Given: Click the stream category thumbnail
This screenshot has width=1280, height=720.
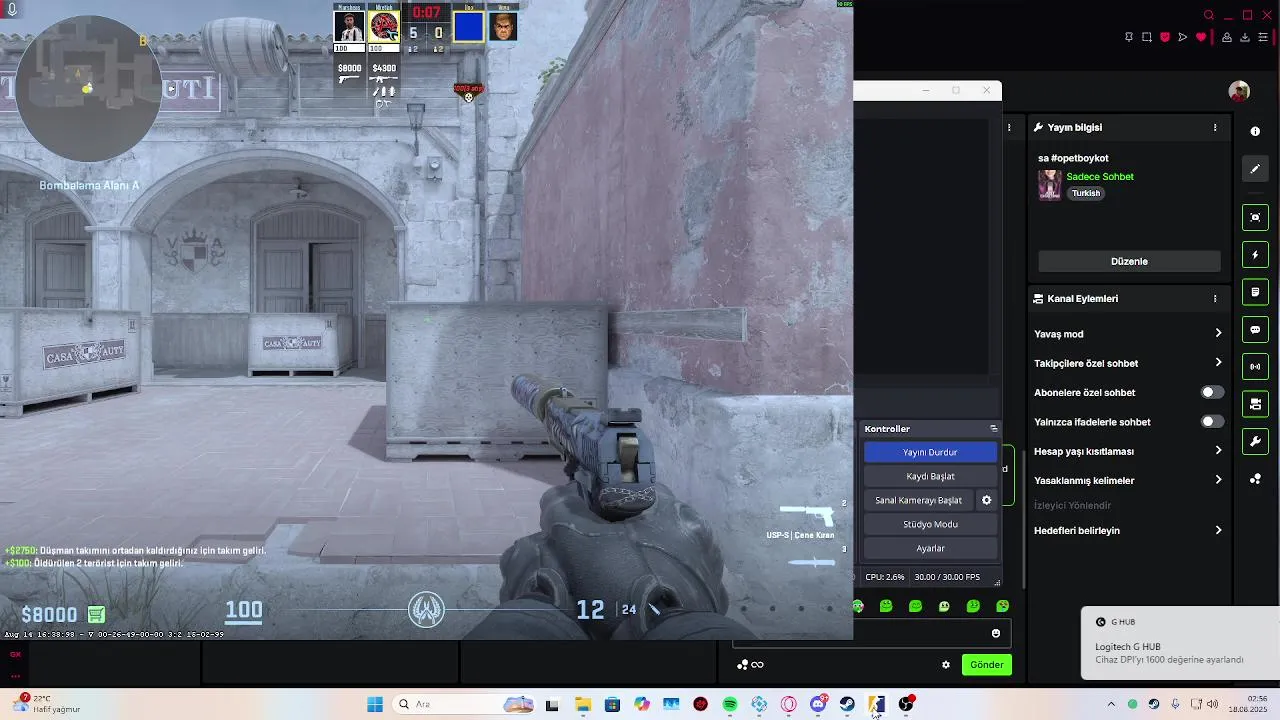Looking at the screenshot, I should pos(1049,185).
